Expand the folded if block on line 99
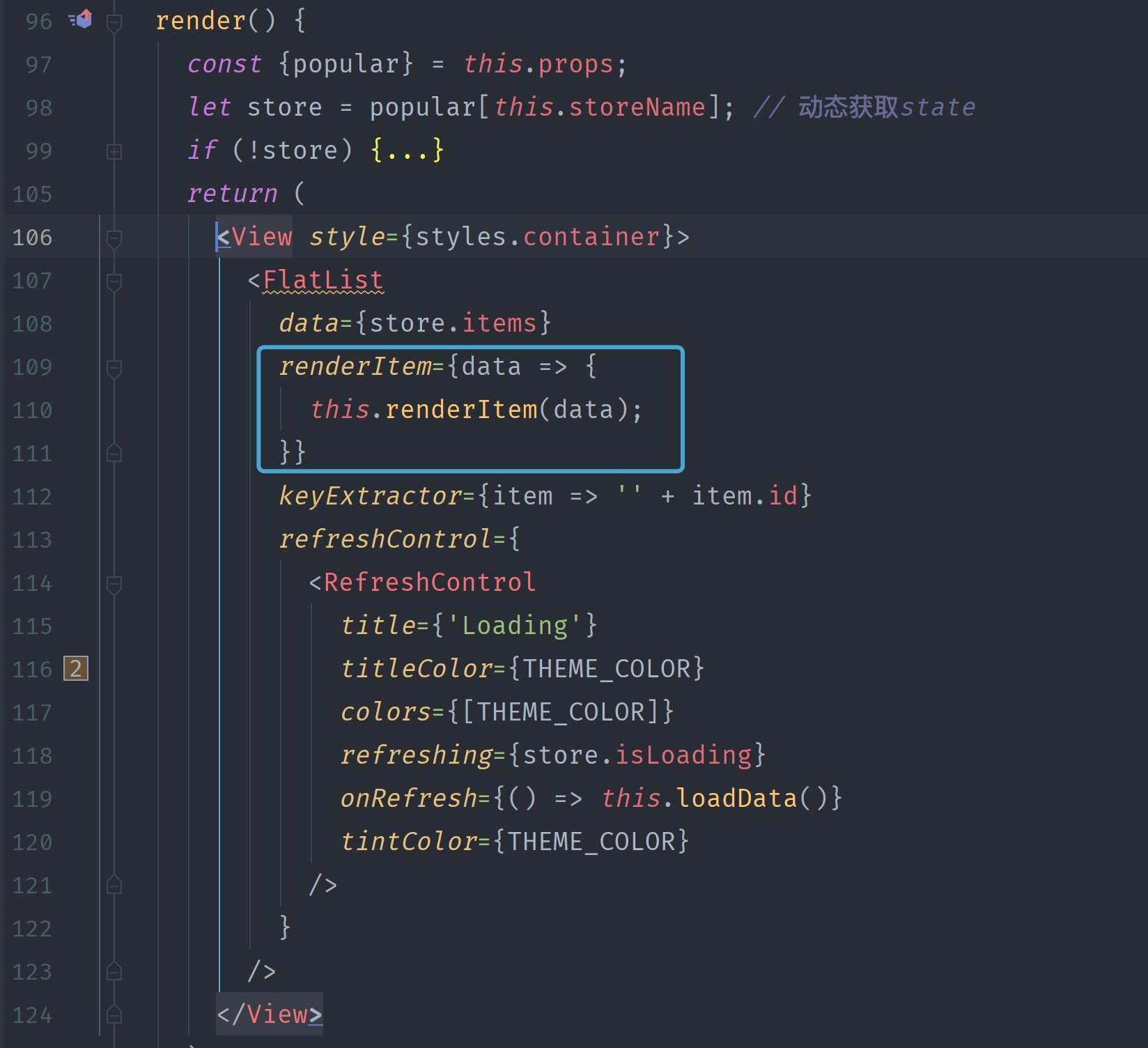 click(x=114, y=152)
